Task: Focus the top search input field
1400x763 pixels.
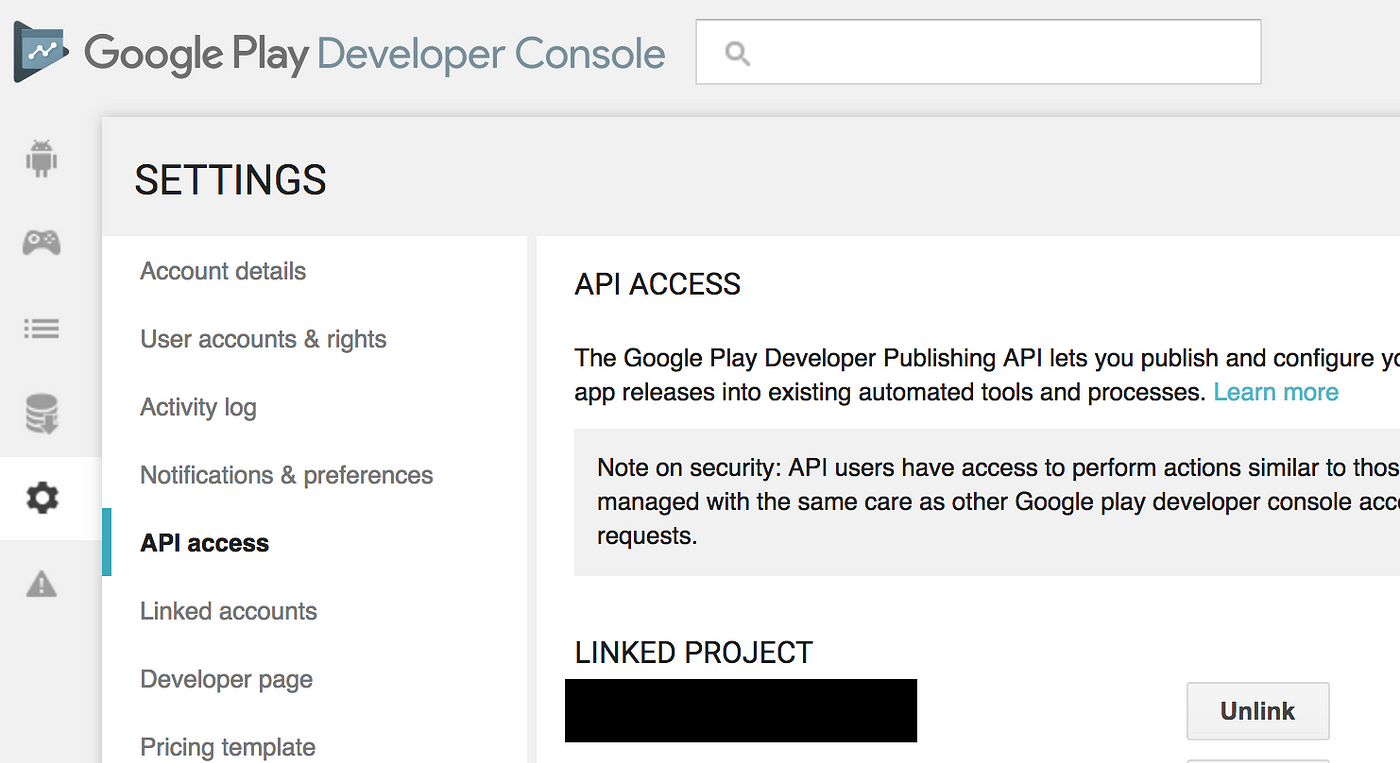Action: [978, 52]
